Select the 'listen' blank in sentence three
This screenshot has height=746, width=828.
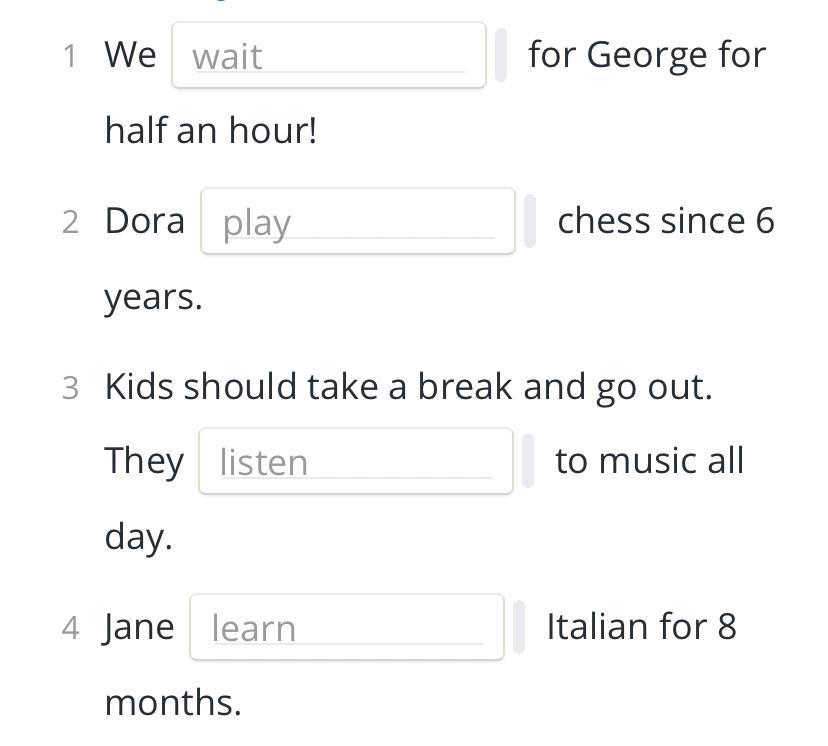(355, 461)
